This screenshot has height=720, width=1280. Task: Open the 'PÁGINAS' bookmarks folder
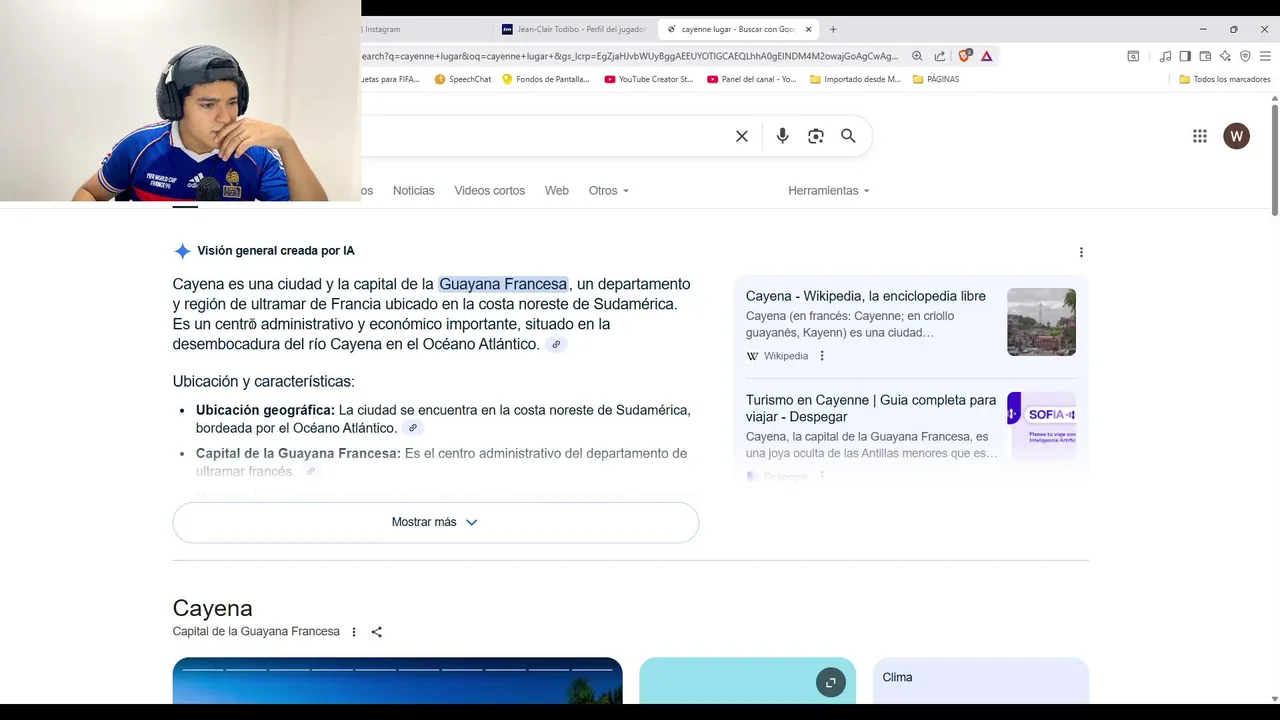click(936, 79)
